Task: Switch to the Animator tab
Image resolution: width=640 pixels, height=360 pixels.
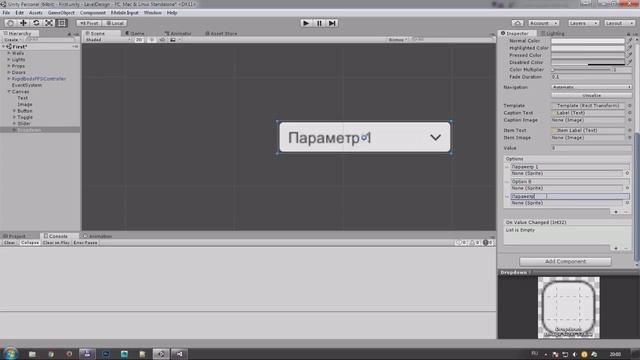Action: pyautogui.click(x=178, y=33)
